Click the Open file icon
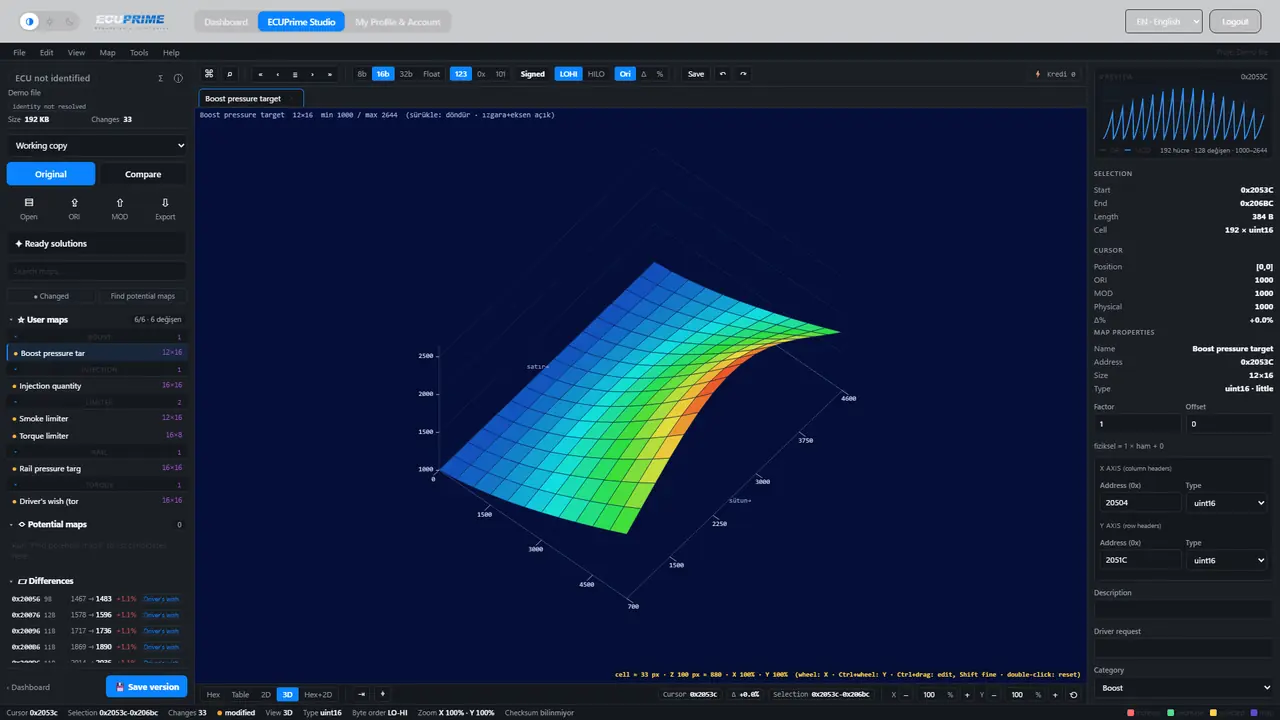1280x720 pixels. [29, 202]
